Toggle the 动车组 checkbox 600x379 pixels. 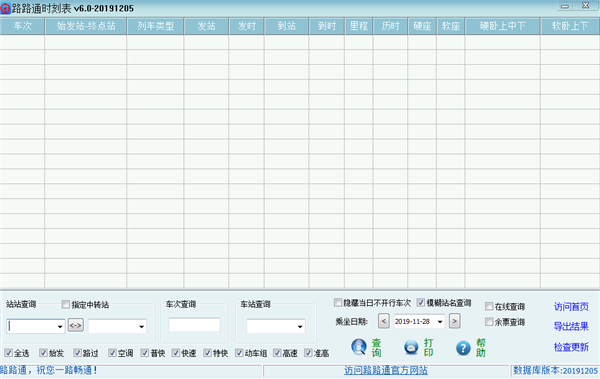(x=239, y=353)
